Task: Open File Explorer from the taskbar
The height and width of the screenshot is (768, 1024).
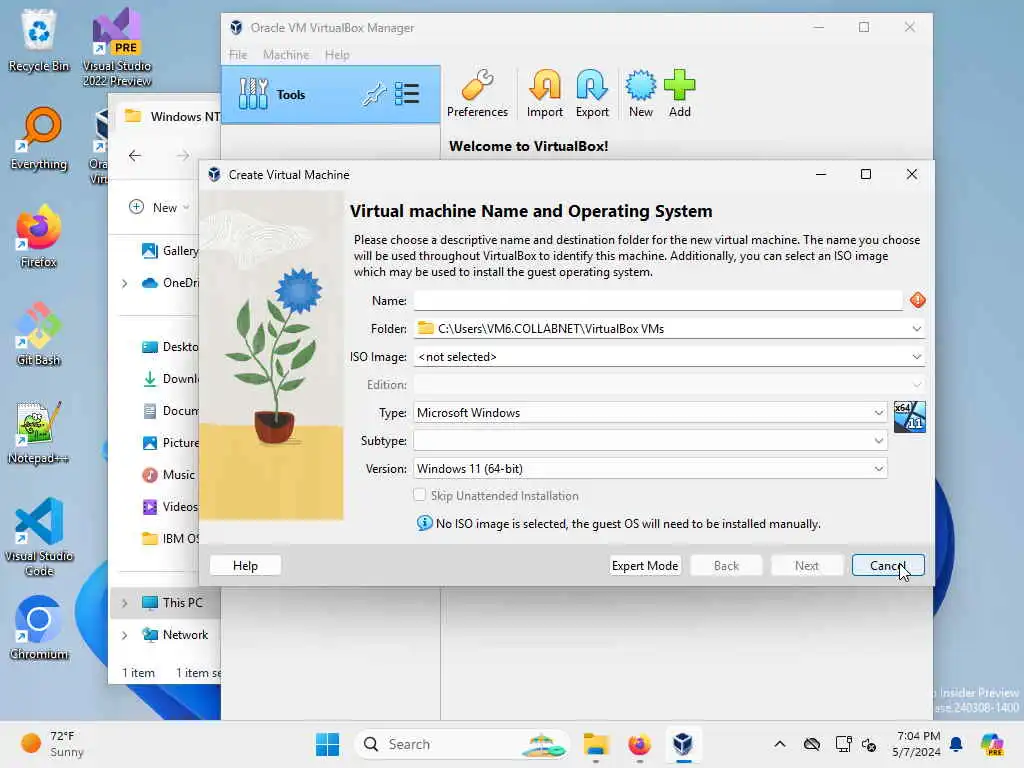Action: (x=596, y=744)
